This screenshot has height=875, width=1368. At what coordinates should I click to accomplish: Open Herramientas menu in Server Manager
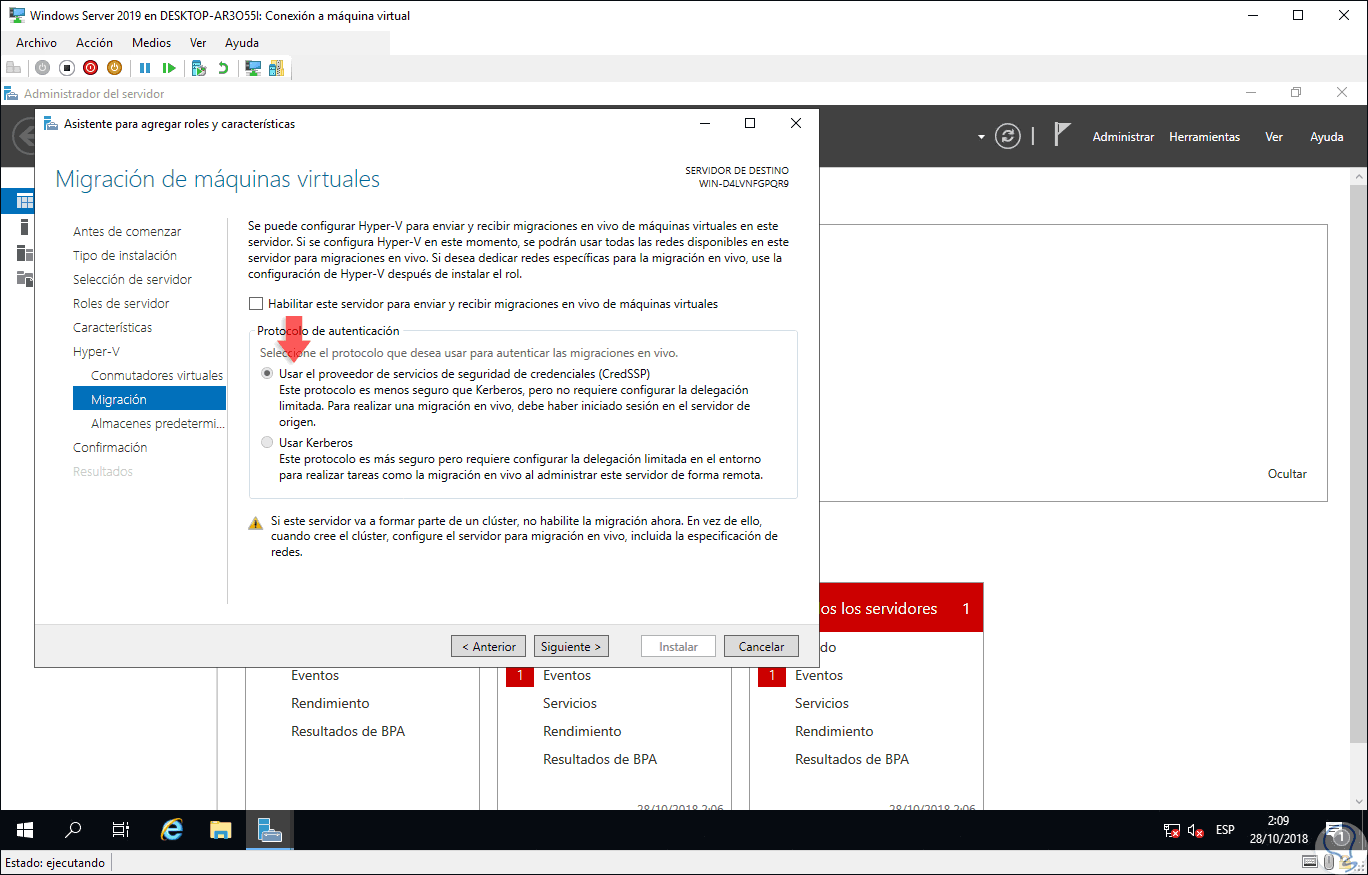pyautogui.click(x=1204, y=137)
